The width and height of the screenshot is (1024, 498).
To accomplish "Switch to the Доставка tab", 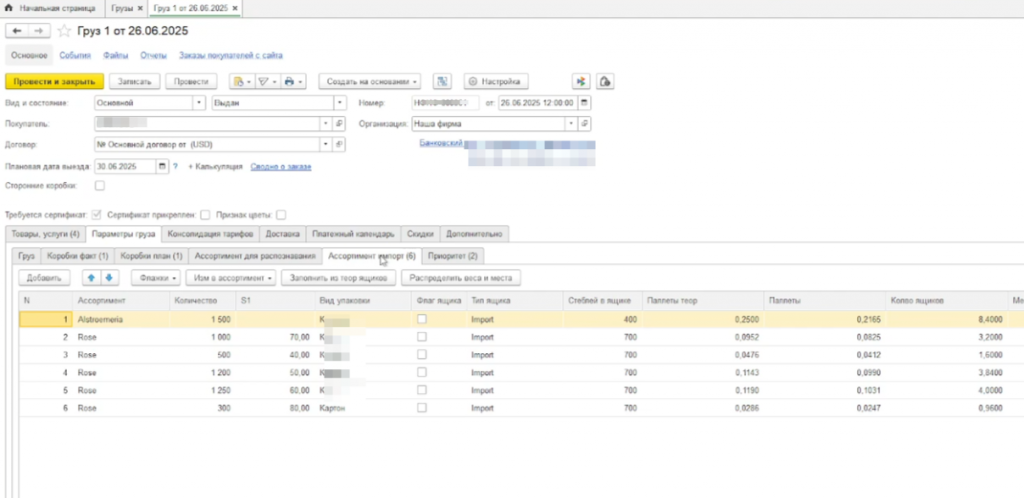I will click(284, 234).
